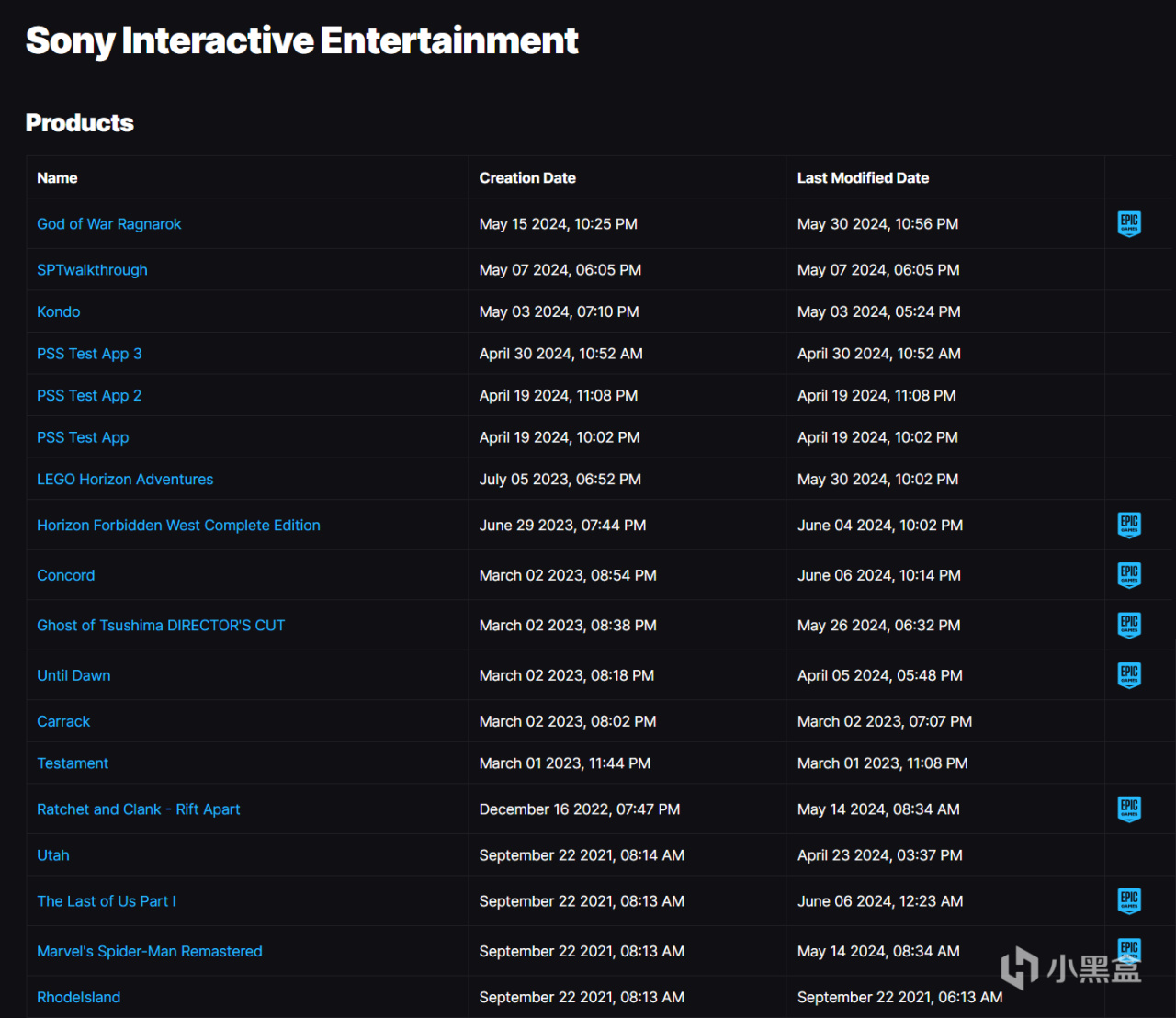Select modified date June 06 2024, 12:23 AM
The width and height of the screenshot is (1176, 1018).
[879, 901]
